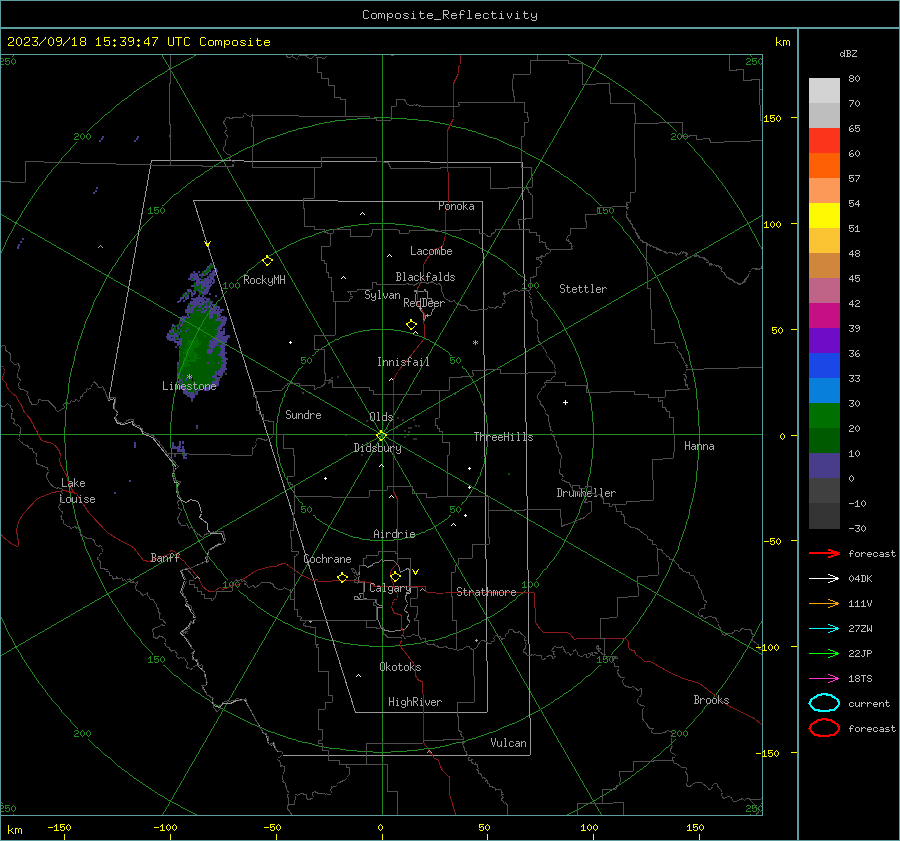This screenshot has height=841, width=900.
Task: Click the white asterisk marker near Limestone
Action: click(x=189, y=377)
